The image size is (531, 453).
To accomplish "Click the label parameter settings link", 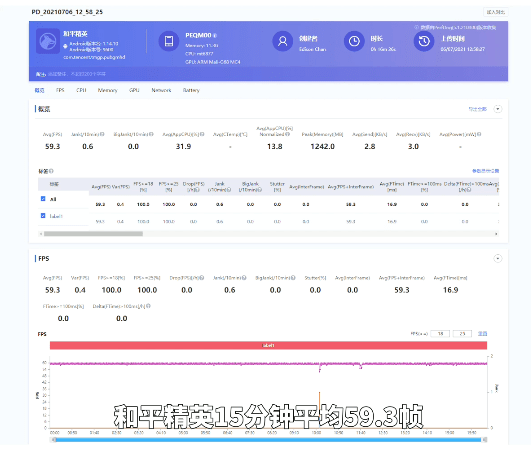I will (485, 171).
